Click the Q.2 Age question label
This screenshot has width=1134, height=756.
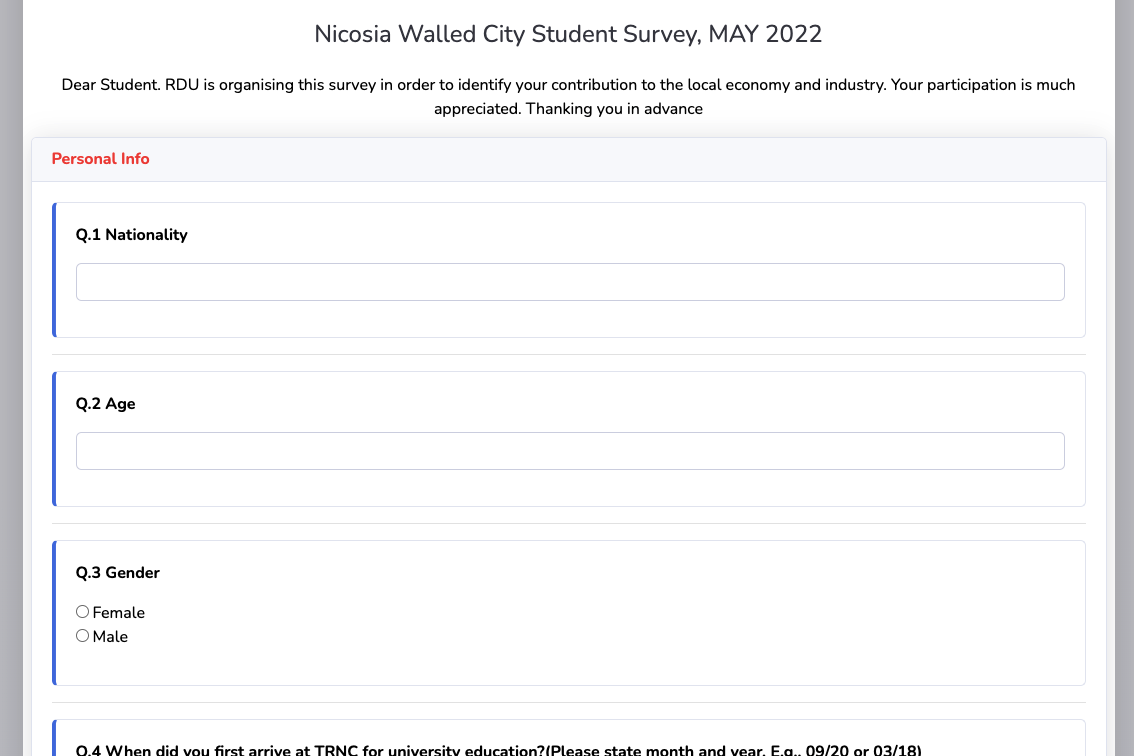click(x=106, y=404)
